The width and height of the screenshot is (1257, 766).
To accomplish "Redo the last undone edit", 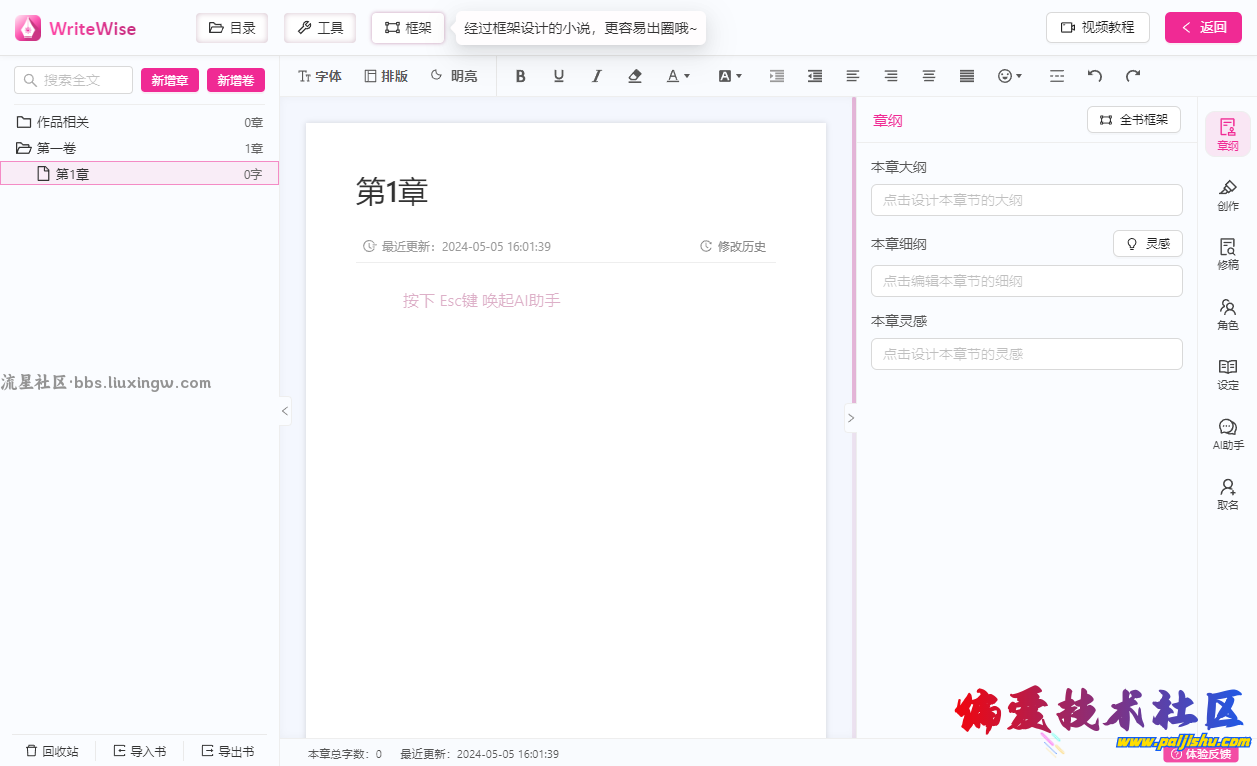I will point(1133,76).
